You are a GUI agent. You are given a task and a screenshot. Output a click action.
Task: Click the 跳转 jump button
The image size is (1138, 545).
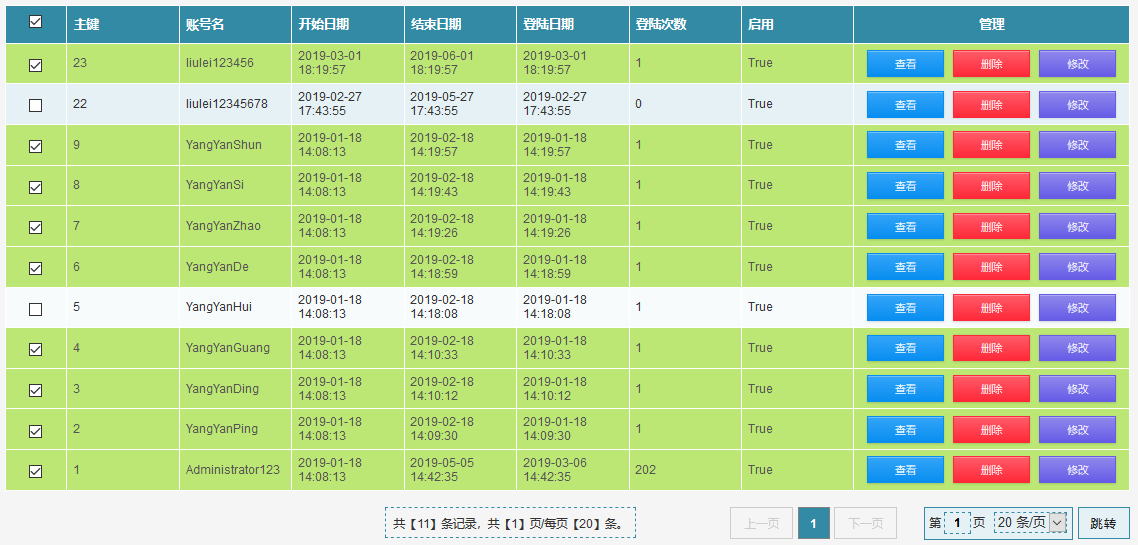click(x=1103, y=523)
